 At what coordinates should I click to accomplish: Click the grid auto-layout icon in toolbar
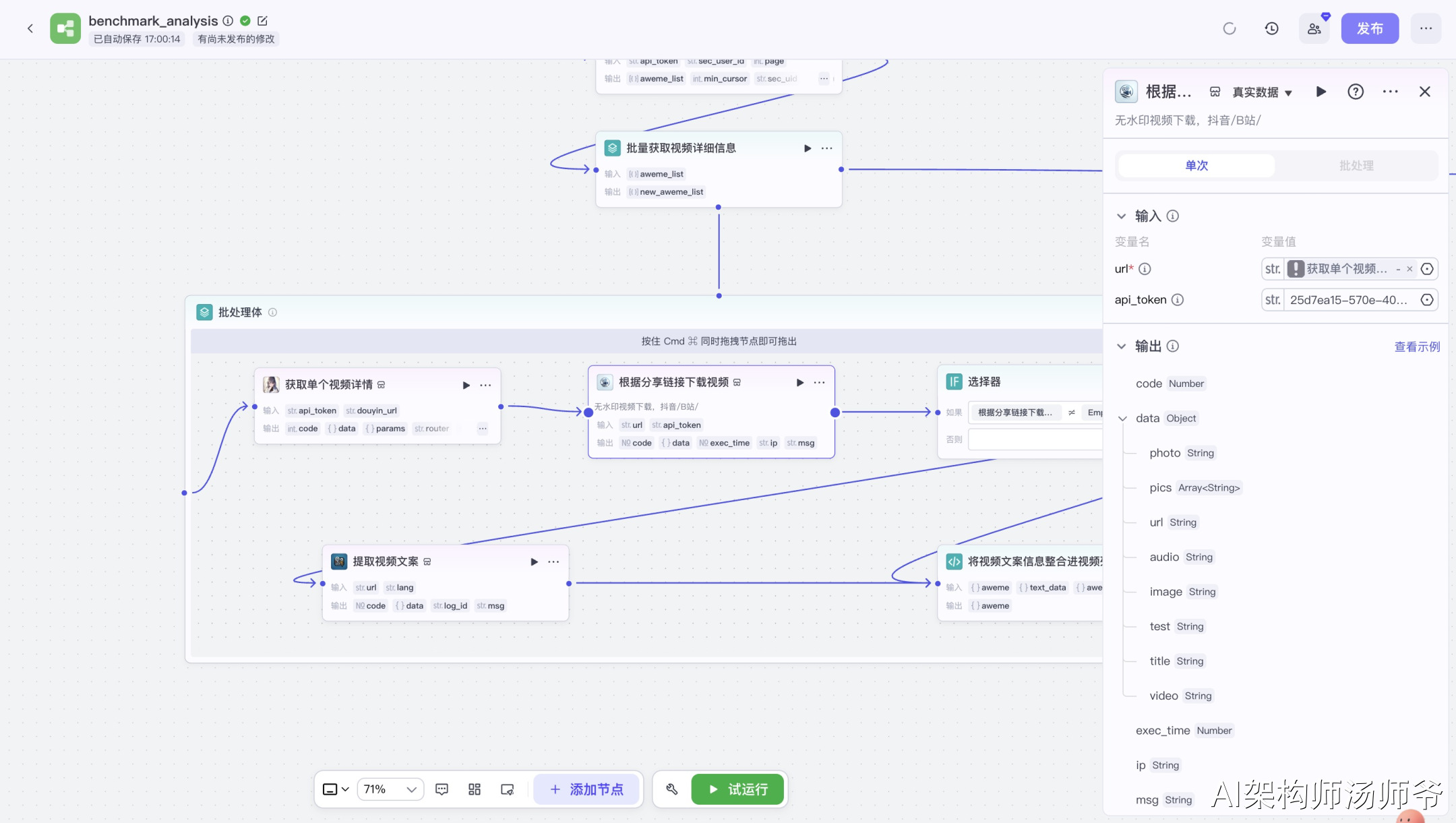coord(475,789)
